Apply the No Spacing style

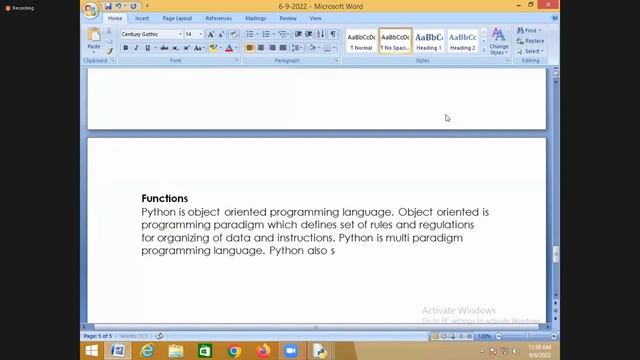(x=395, y=41)
